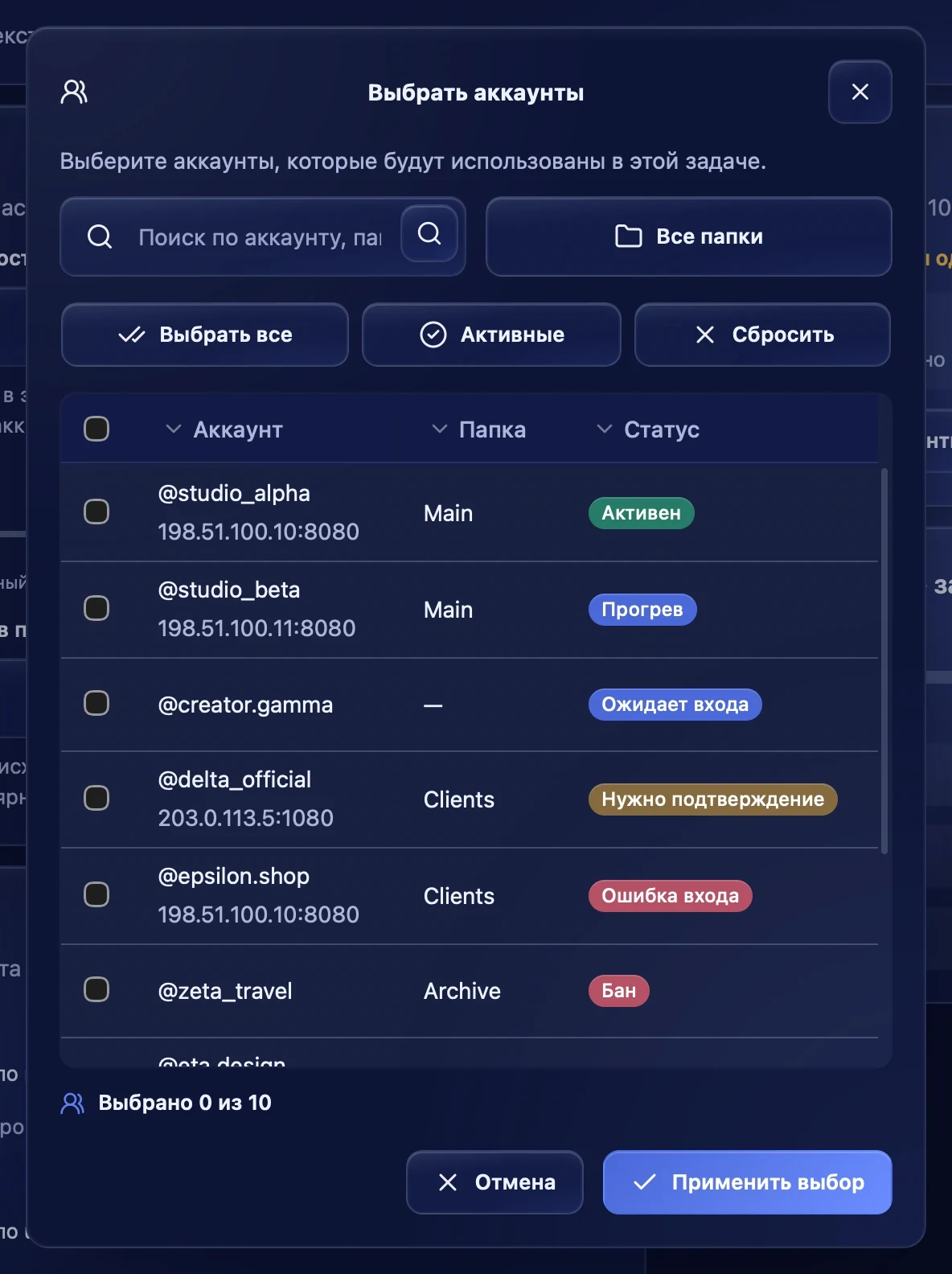This screenshot has height=1274, width=952.
Task: Check the @epsilon.shop account checkbox
Action: point(96,894)
